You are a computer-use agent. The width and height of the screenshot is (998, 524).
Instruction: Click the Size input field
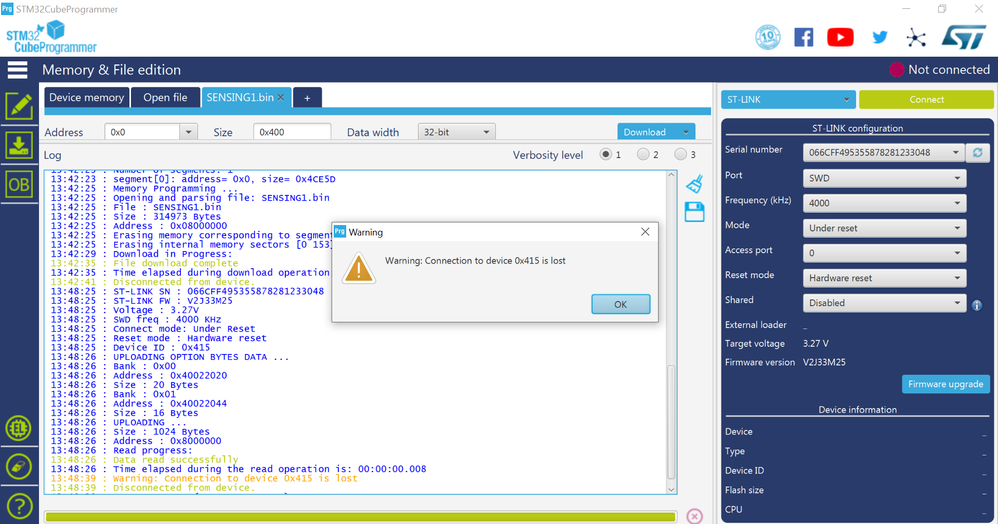292,132
